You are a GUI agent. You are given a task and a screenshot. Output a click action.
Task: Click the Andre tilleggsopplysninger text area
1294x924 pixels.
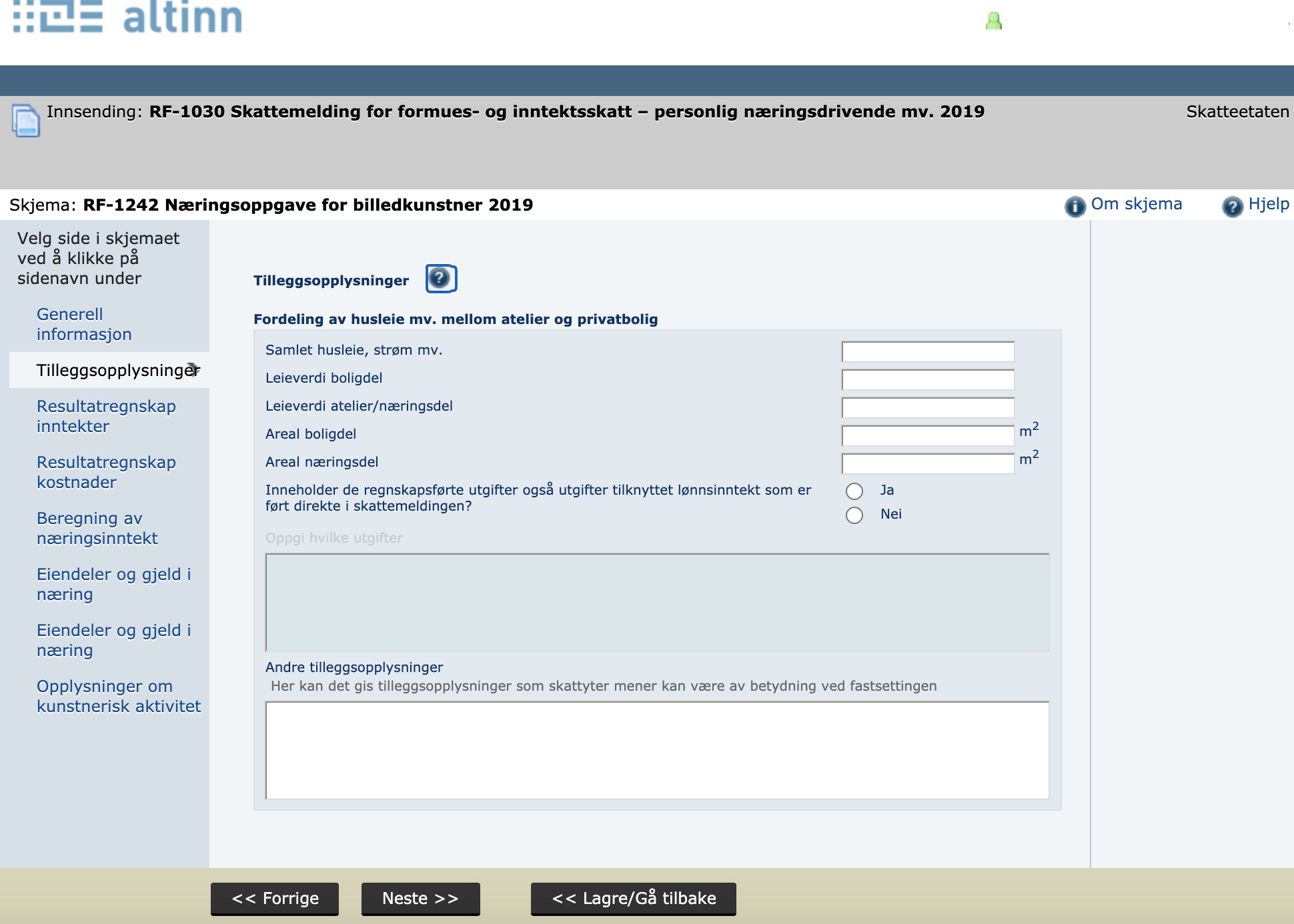657,750
